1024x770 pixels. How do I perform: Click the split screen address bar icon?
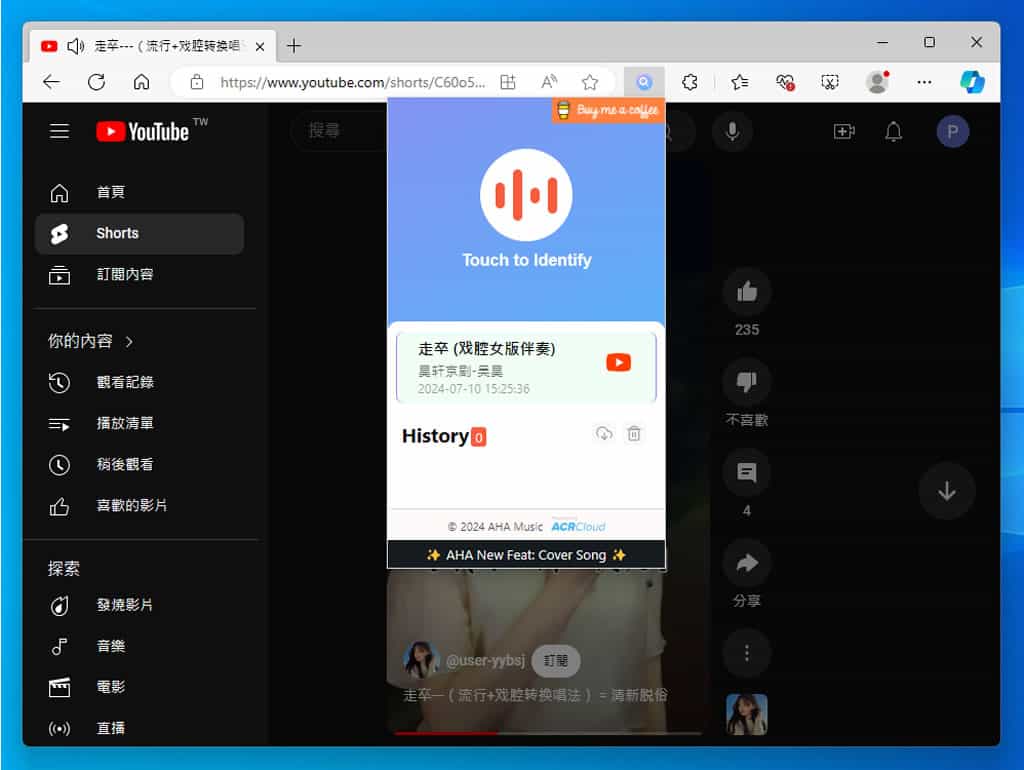(x=507, y=82)
